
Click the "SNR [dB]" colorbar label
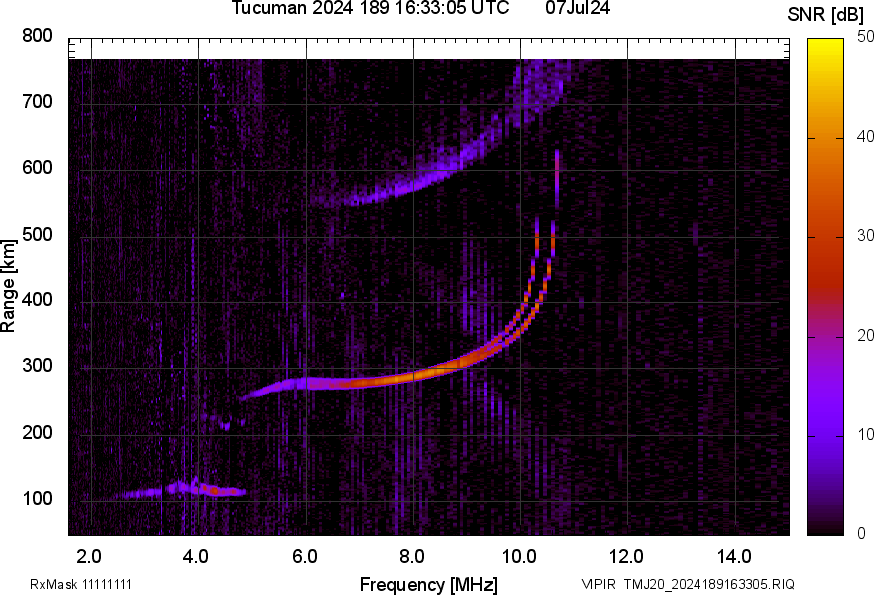click(825, 15)
